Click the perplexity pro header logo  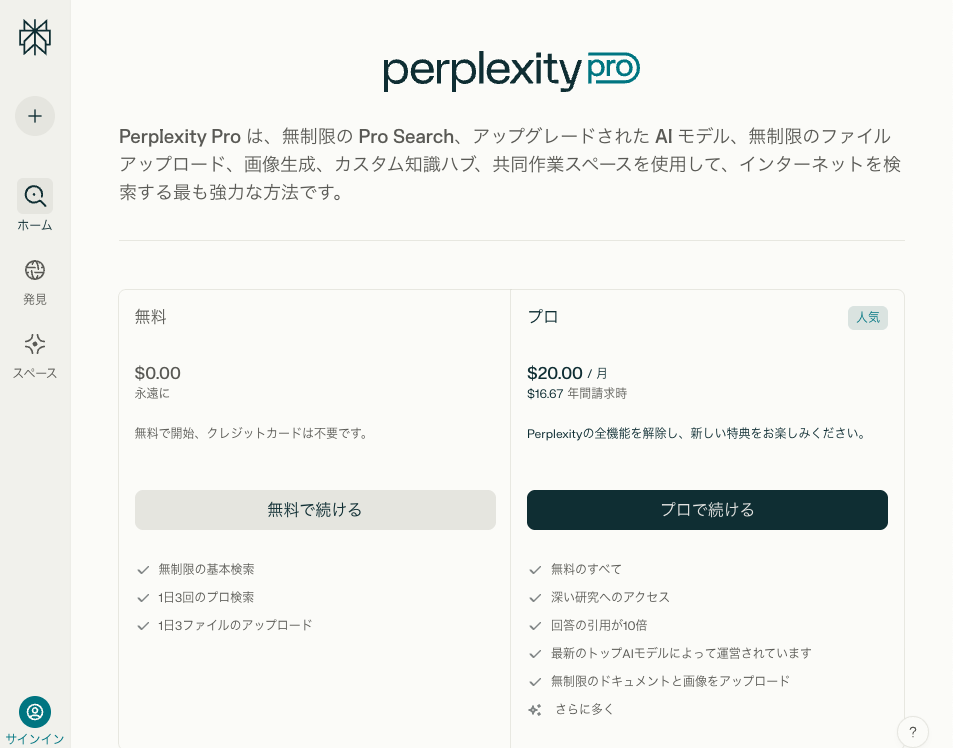tap(511, 72)
